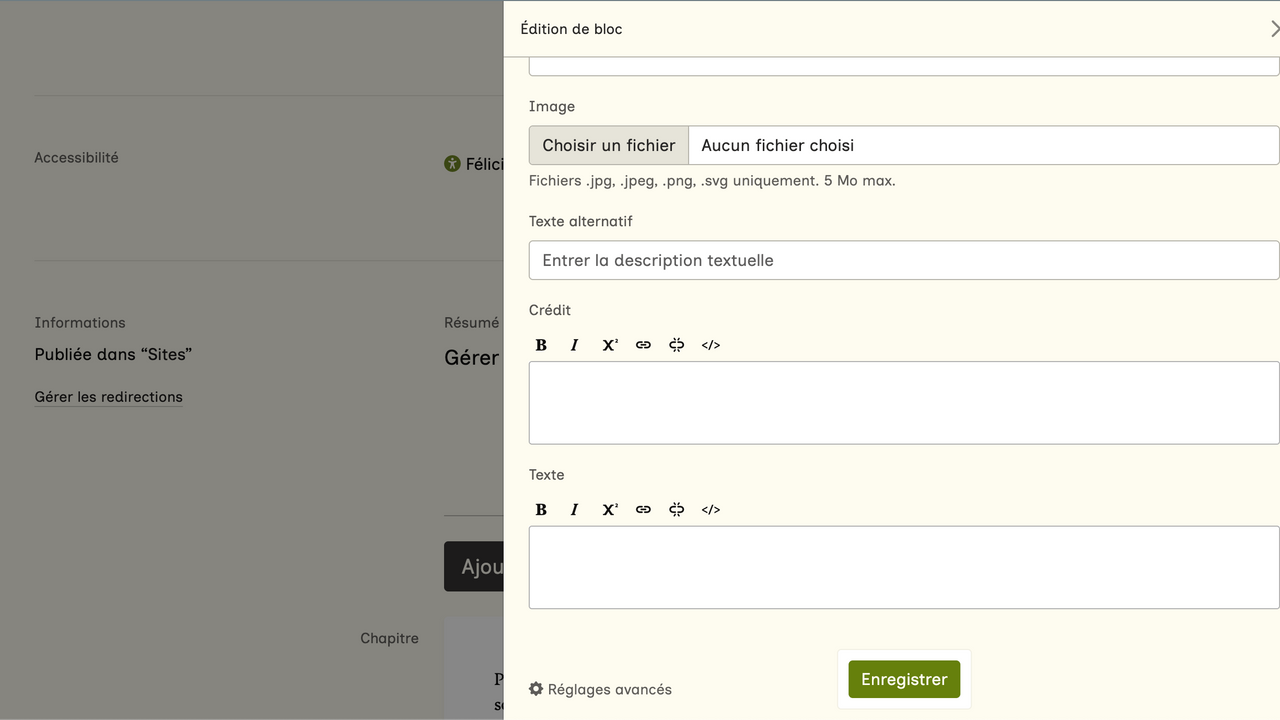The image size is (1280, 720).
Task: Save the block with Enregistrer
Action: [x=904, y=680]
